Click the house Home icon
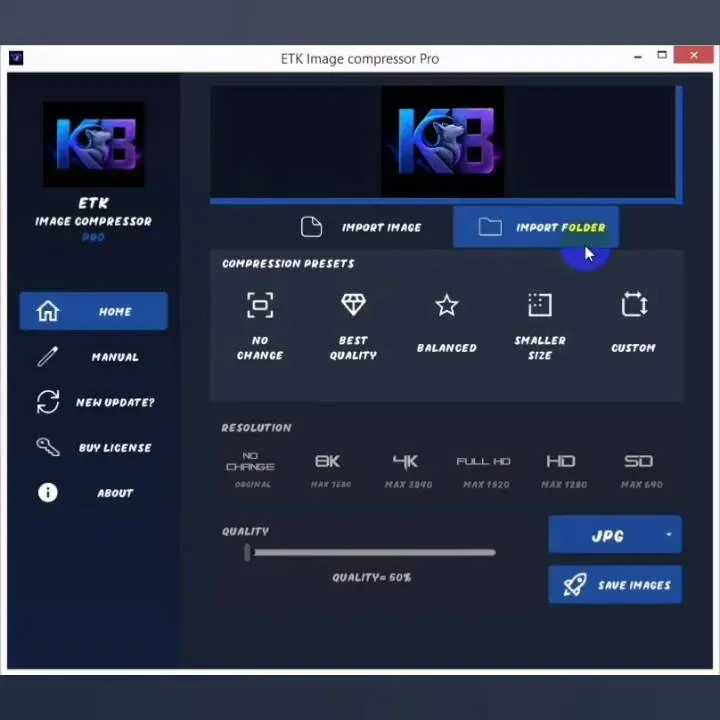The height and width of the screenshot is (720, 720). [48, 311]
